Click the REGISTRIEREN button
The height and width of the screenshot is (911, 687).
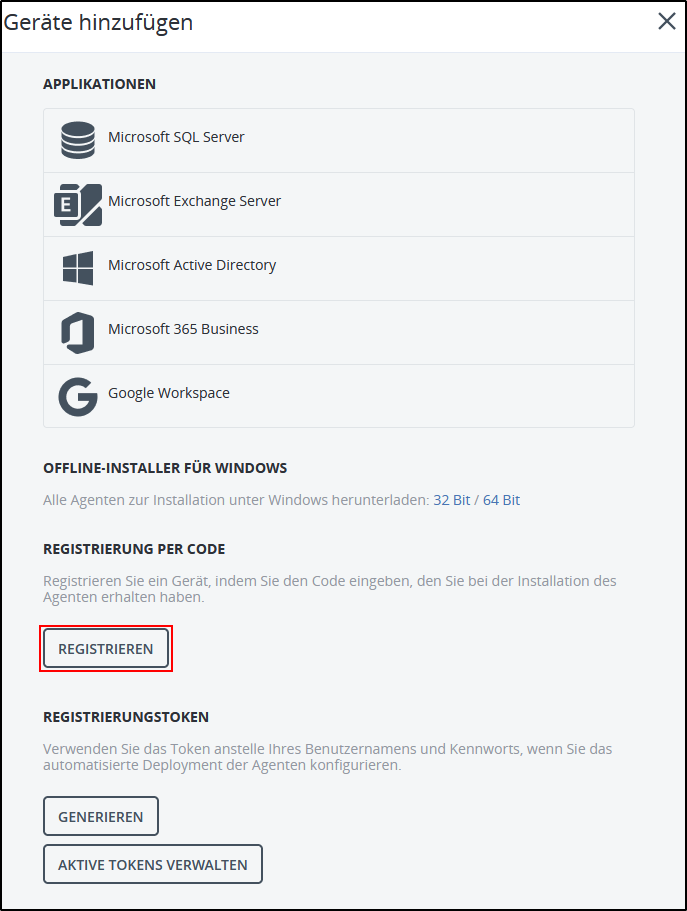(x=105, y=648)
